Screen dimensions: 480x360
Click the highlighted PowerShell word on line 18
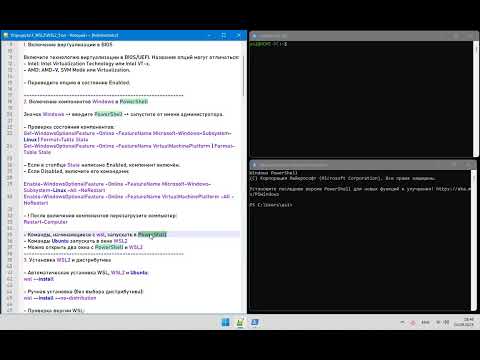[134, 101]
